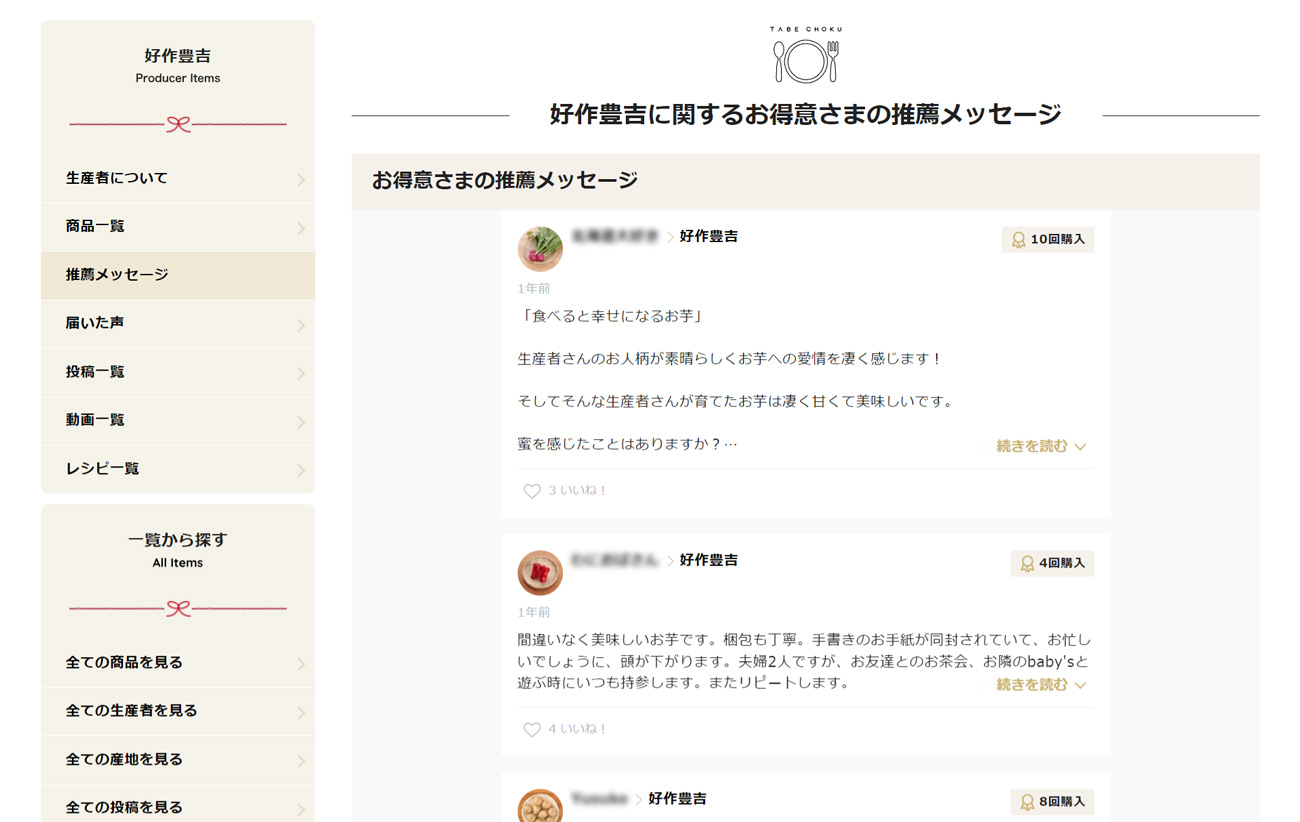The image size is (1300, 822).
Task: Open the 好作豊吉 producer link in first review
Action: (x=708, y=236)
